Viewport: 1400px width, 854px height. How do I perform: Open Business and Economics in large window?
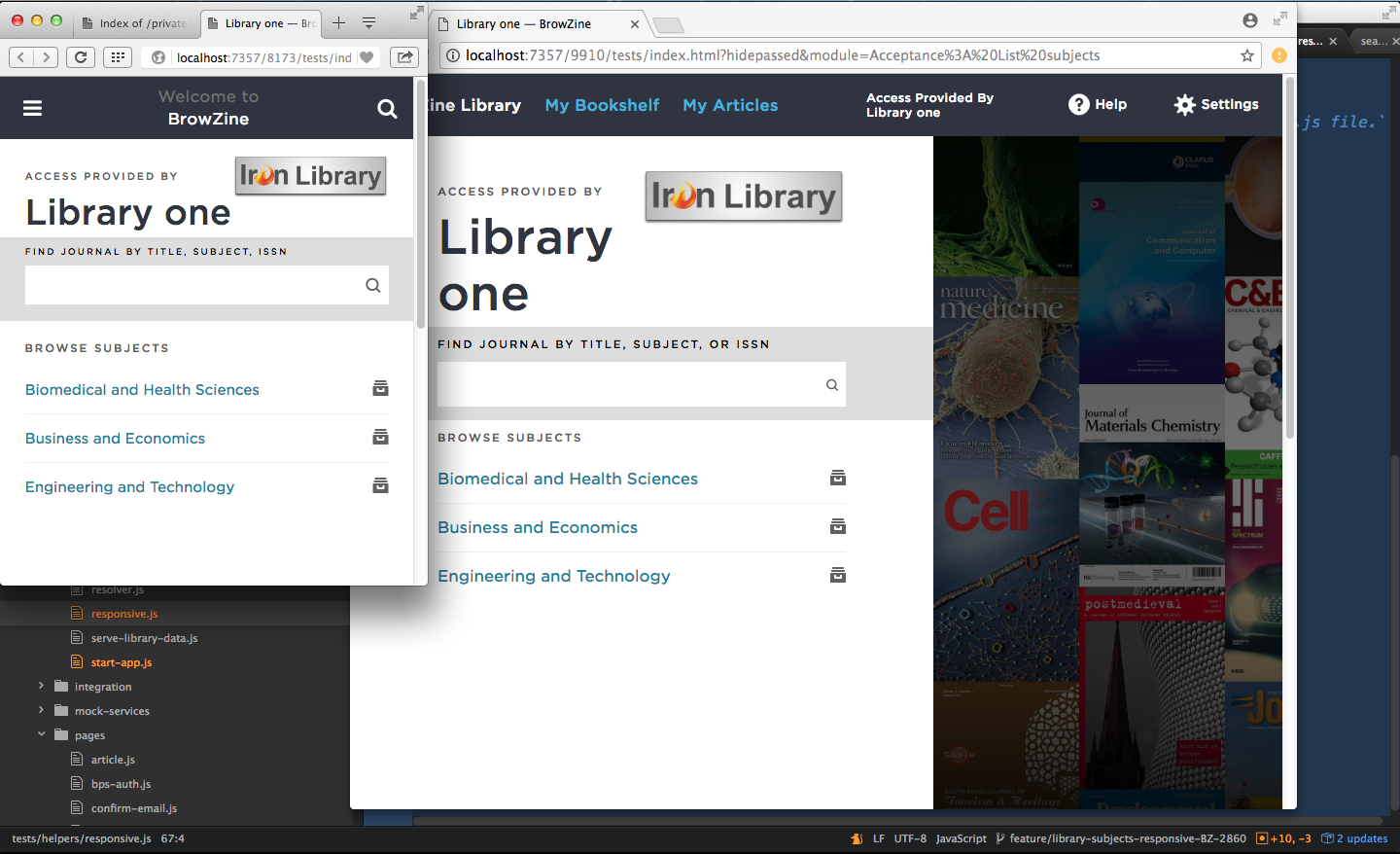tap(538, 527)
